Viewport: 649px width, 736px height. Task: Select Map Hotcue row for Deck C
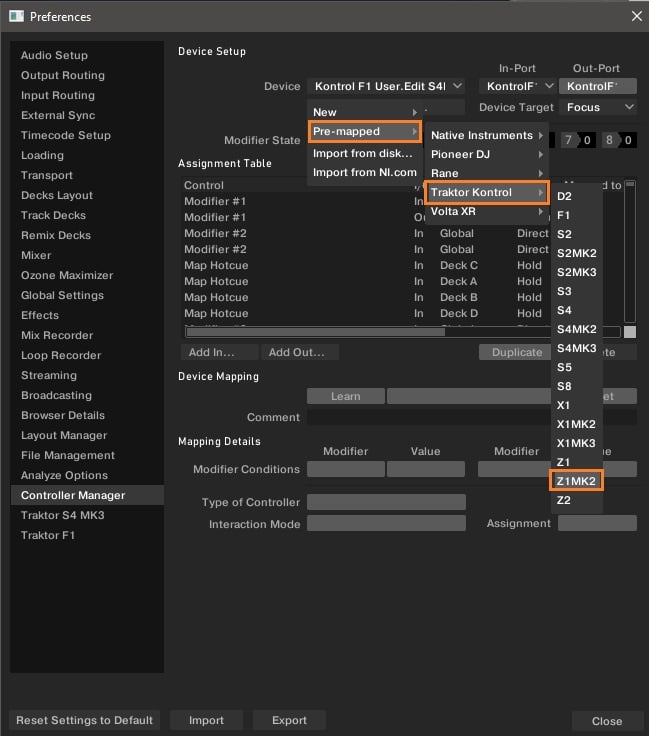[x=366, y=266]
